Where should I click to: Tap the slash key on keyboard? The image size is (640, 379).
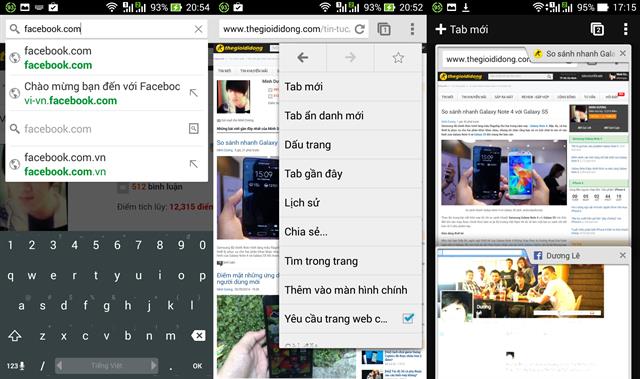tap(42, 366)
